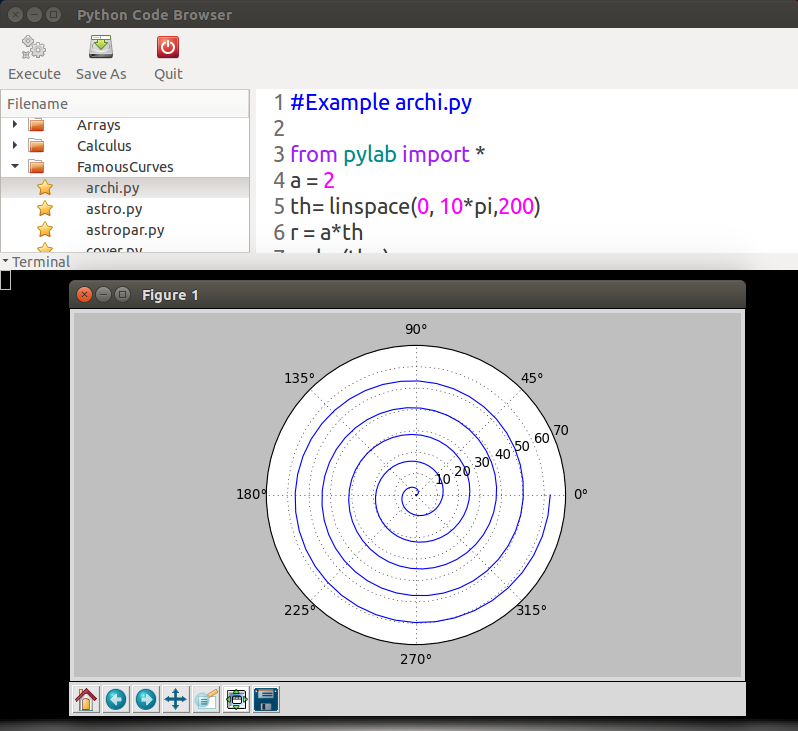Activate the Pan axes tool

[176, 699]
